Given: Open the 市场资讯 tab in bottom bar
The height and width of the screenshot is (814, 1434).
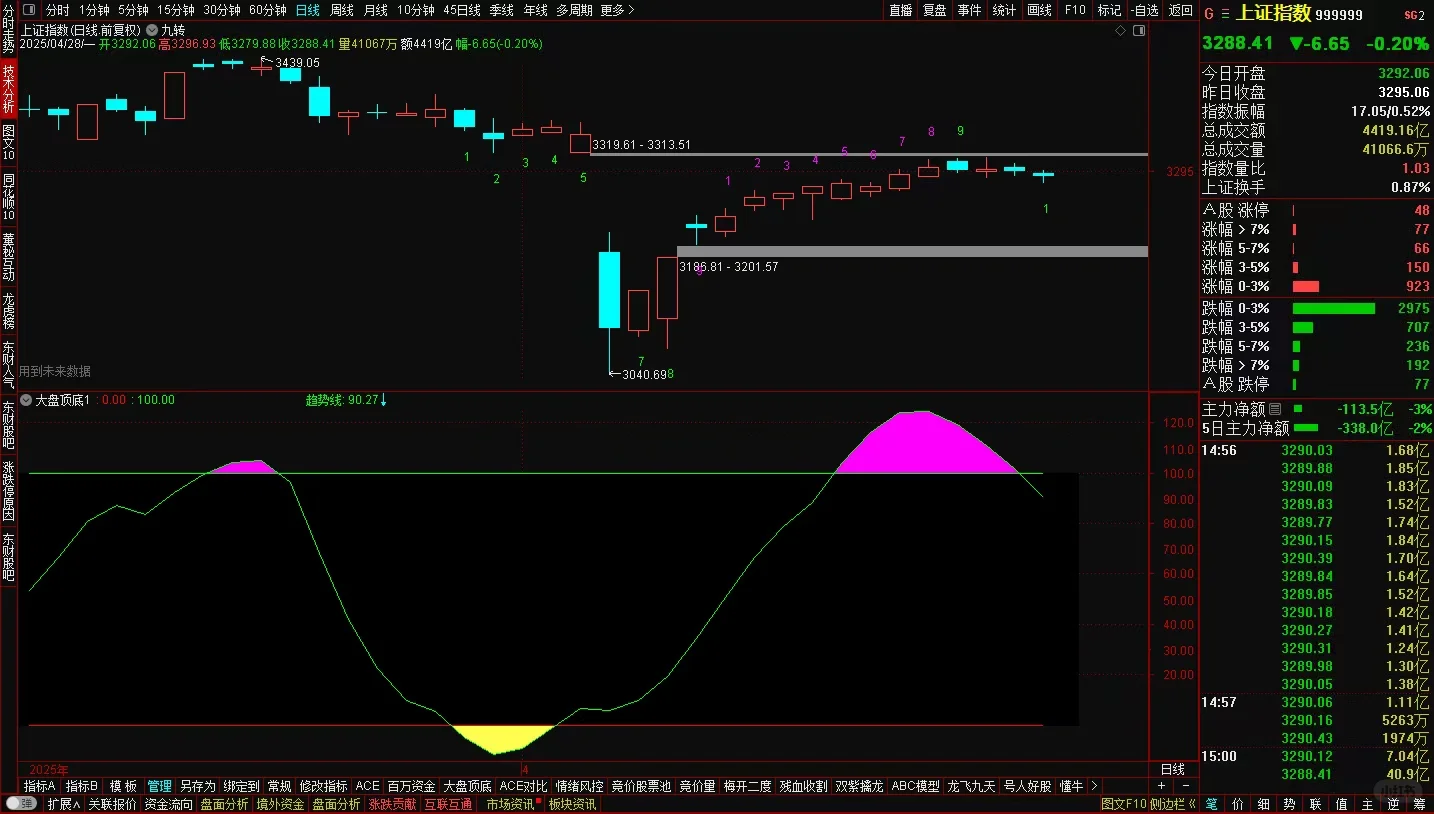Looking at the screenshot, I should [511, 804].
